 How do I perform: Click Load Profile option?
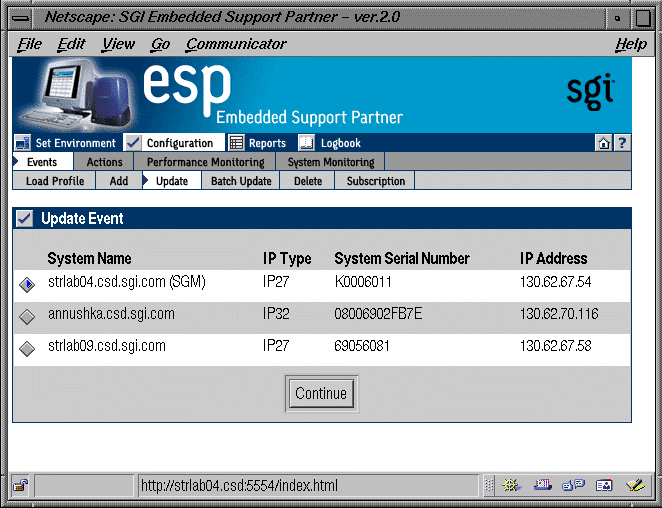(55, 181)
